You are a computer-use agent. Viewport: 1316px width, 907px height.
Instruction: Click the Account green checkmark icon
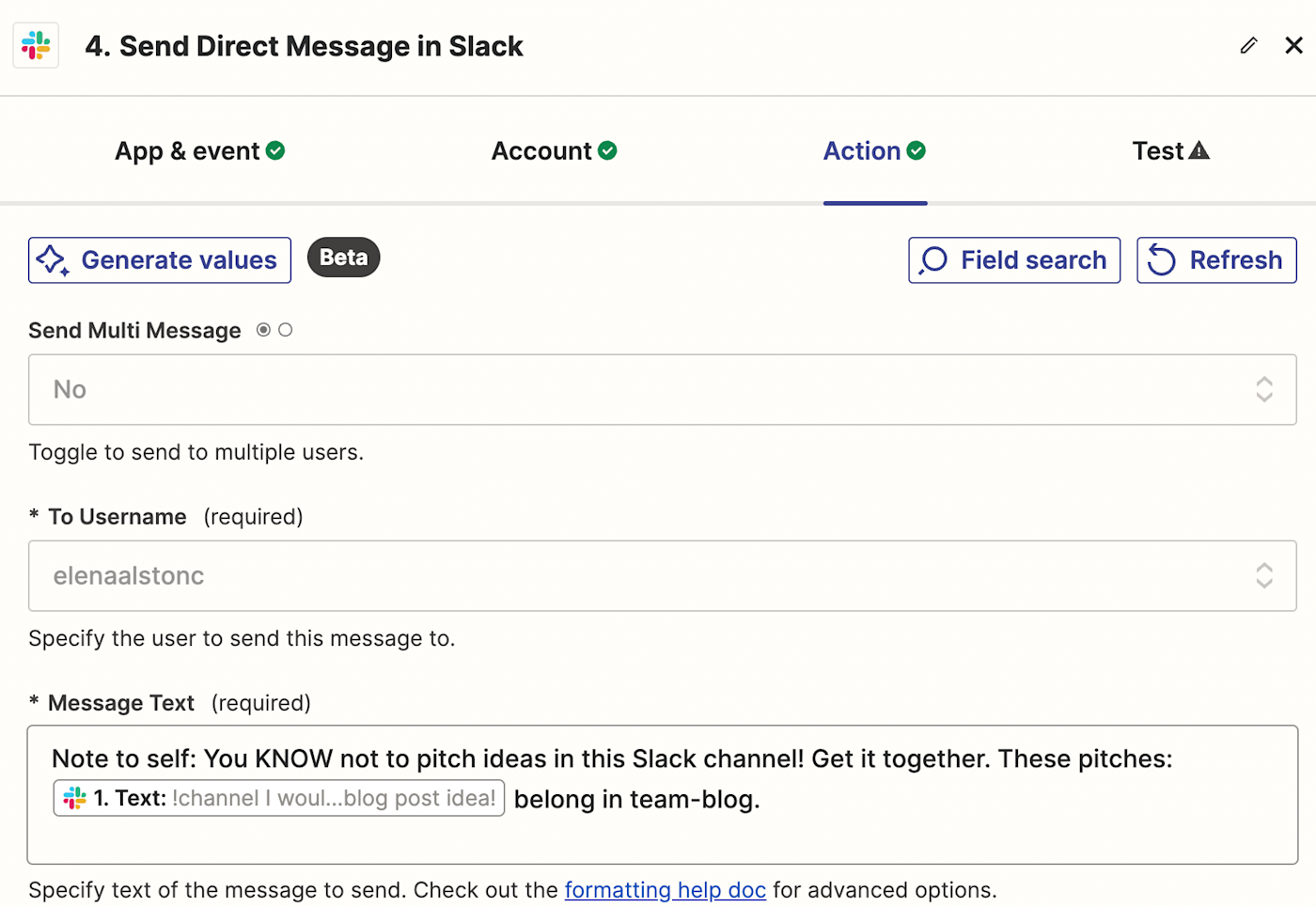(607, 150)
